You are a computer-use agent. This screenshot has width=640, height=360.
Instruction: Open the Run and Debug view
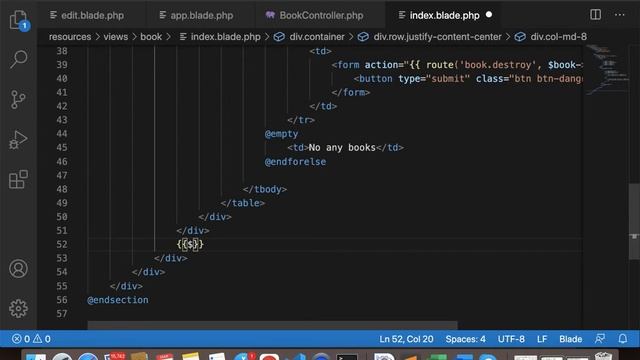(x=18, y=139)
